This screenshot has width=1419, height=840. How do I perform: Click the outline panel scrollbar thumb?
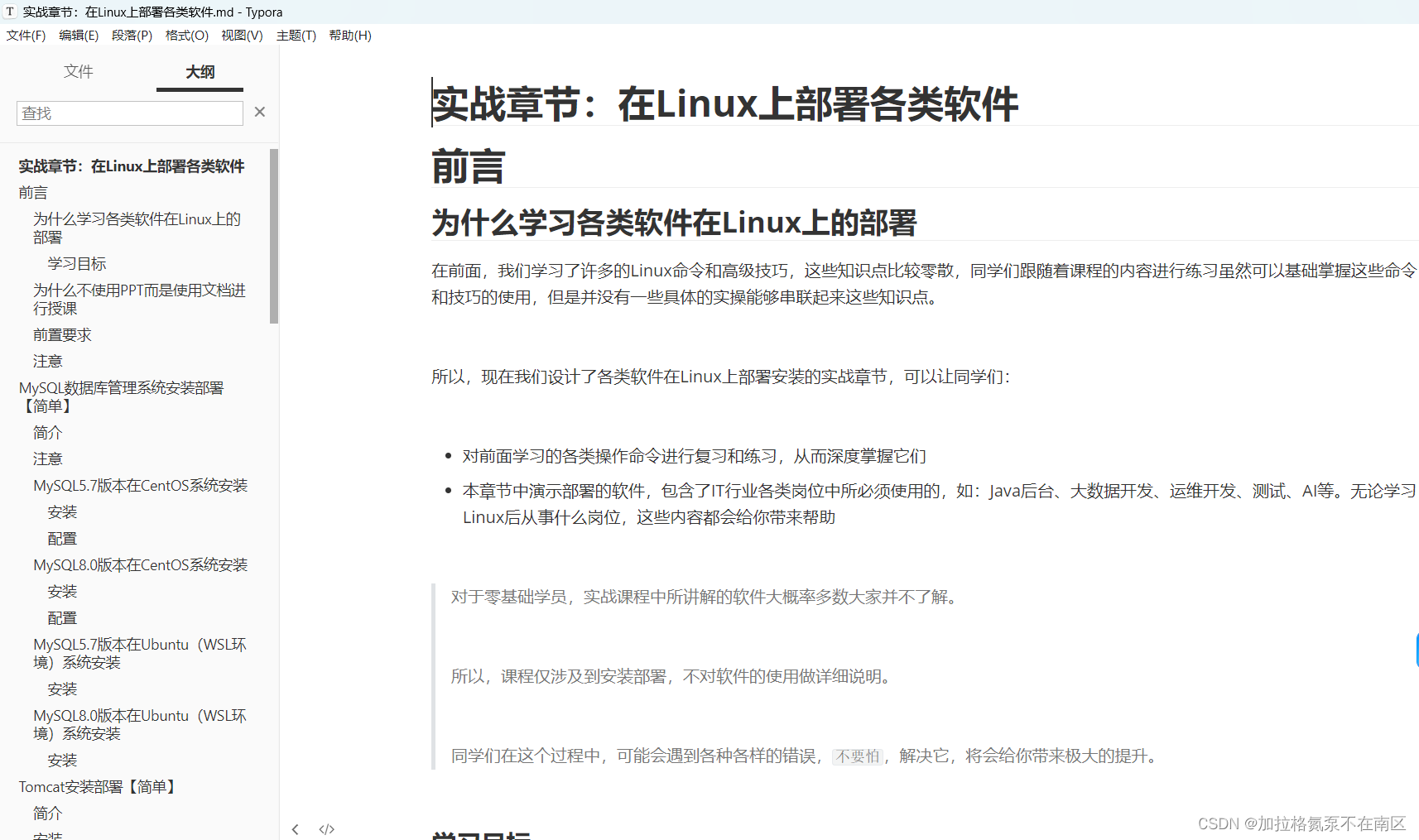pyautogui.click(x=274, y=236)
